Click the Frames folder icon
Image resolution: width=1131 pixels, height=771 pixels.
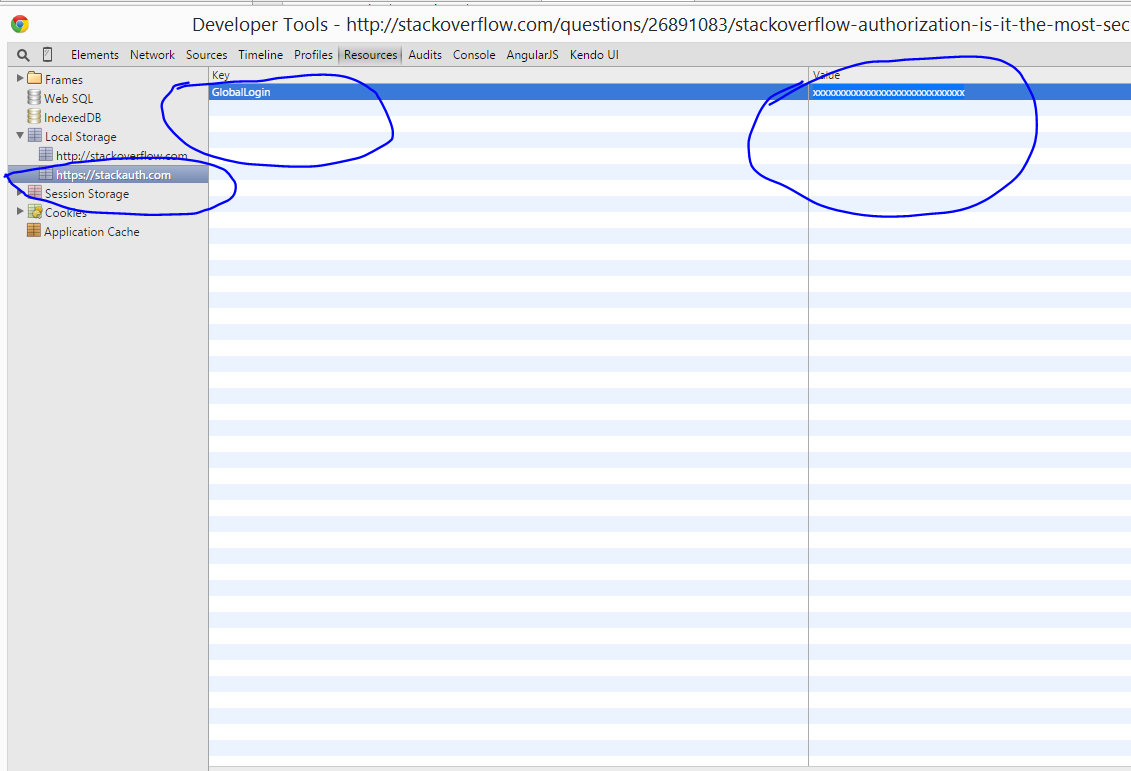(x=35, y=78)
